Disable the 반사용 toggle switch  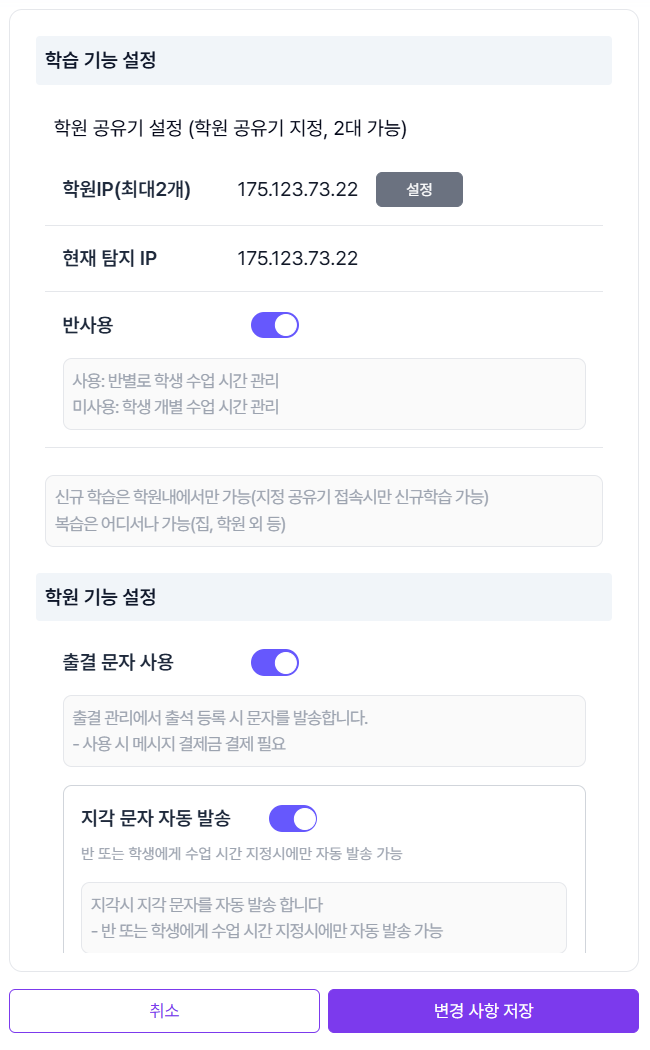point(274,324)
